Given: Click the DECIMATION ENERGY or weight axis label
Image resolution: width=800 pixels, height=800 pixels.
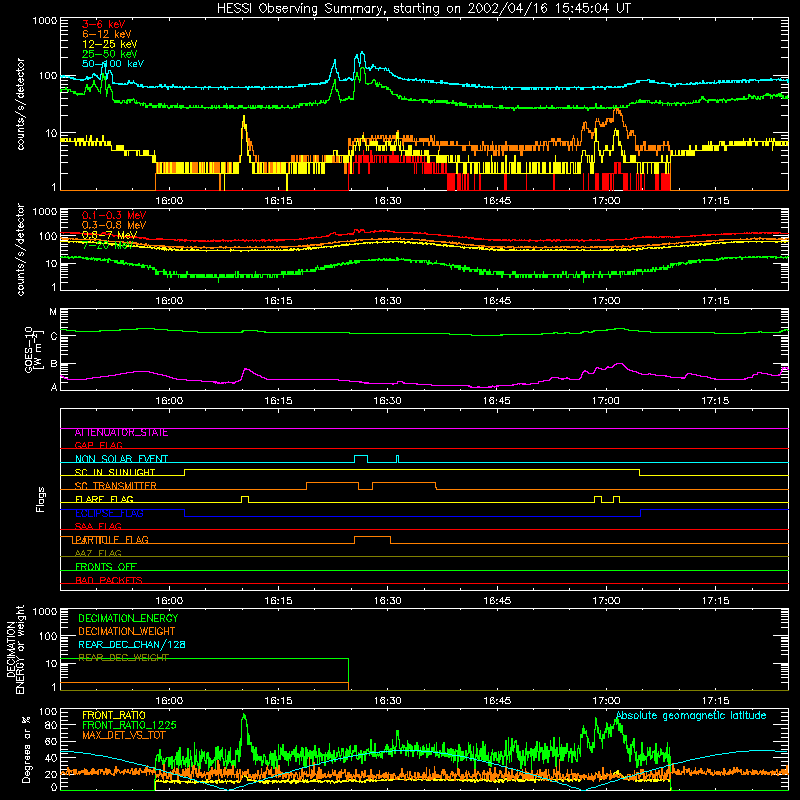Looking at the screenshot, I should click(x=15, y=649).
